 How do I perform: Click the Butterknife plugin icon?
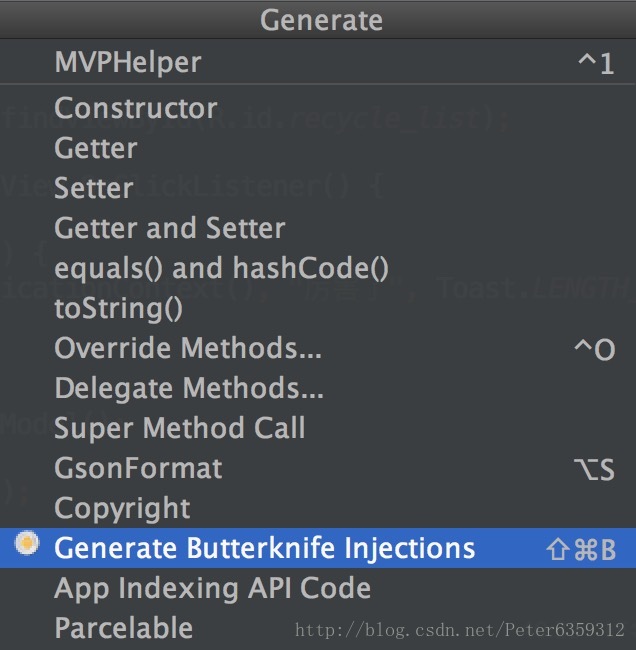tap(27, 543)
